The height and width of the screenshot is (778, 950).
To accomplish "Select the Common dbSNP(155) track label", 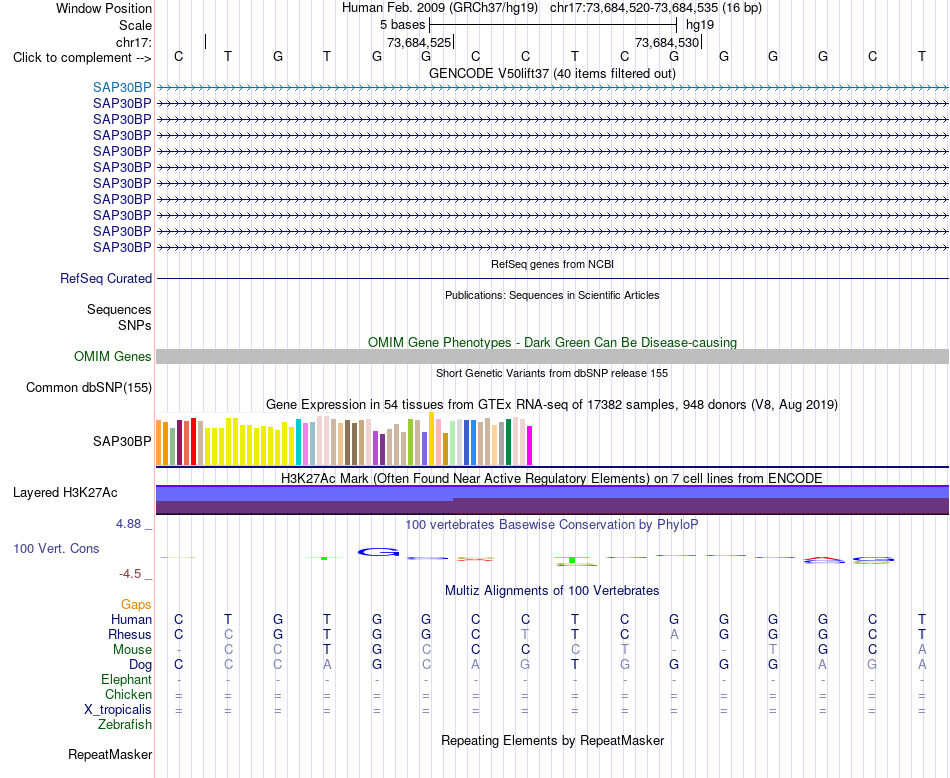I will [x=88, y=388].
